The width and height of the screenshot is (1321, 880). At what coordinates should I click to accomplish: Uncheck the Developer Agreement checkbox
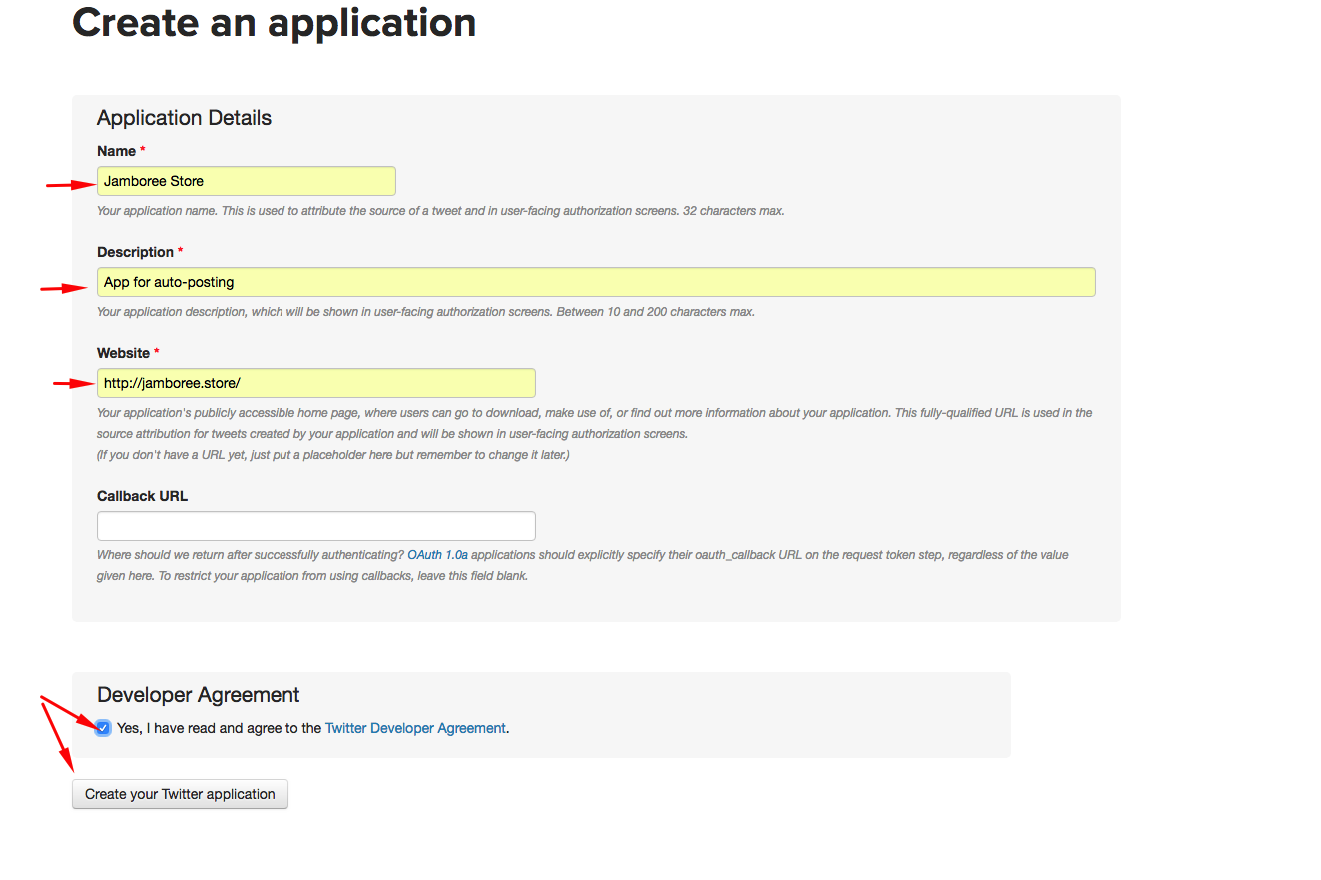(x=103, y=728)
